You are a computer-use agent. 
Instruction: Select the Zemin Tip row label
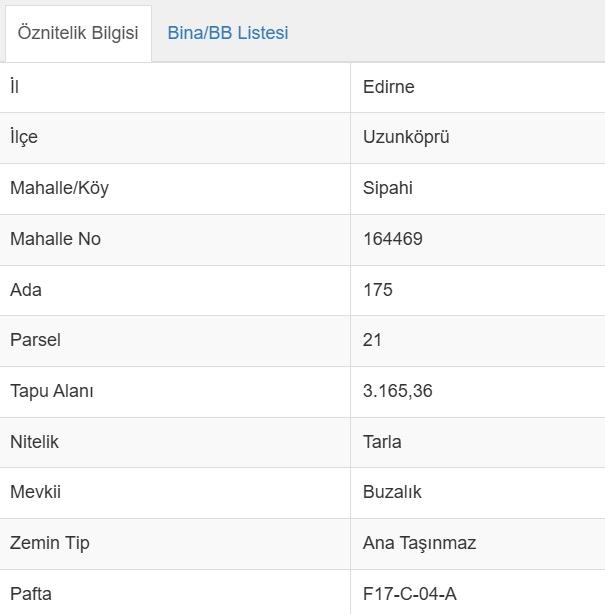point(49,543)
